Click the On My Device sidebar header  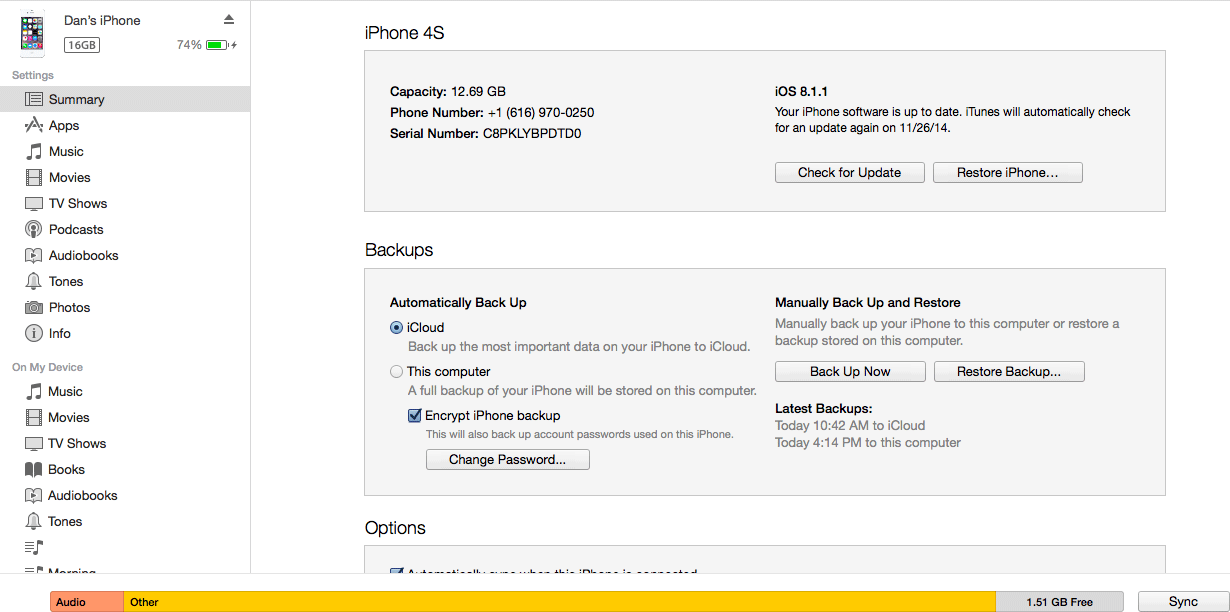point(47,367)
